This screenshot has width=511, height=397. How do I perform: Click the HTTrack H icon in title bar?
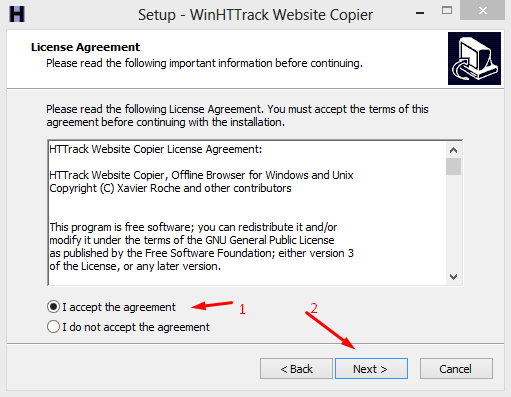(17, 14)
